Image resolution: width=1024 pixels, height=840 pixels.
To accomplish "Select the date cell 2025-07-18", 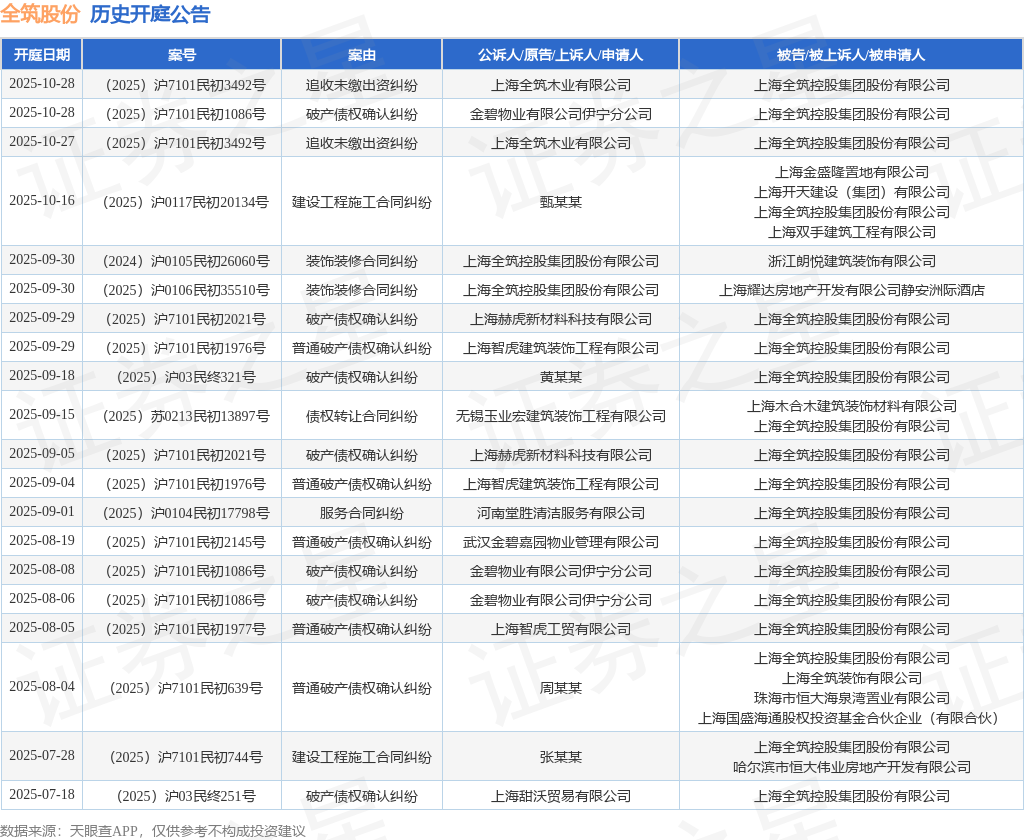I will tap(42, 795).
